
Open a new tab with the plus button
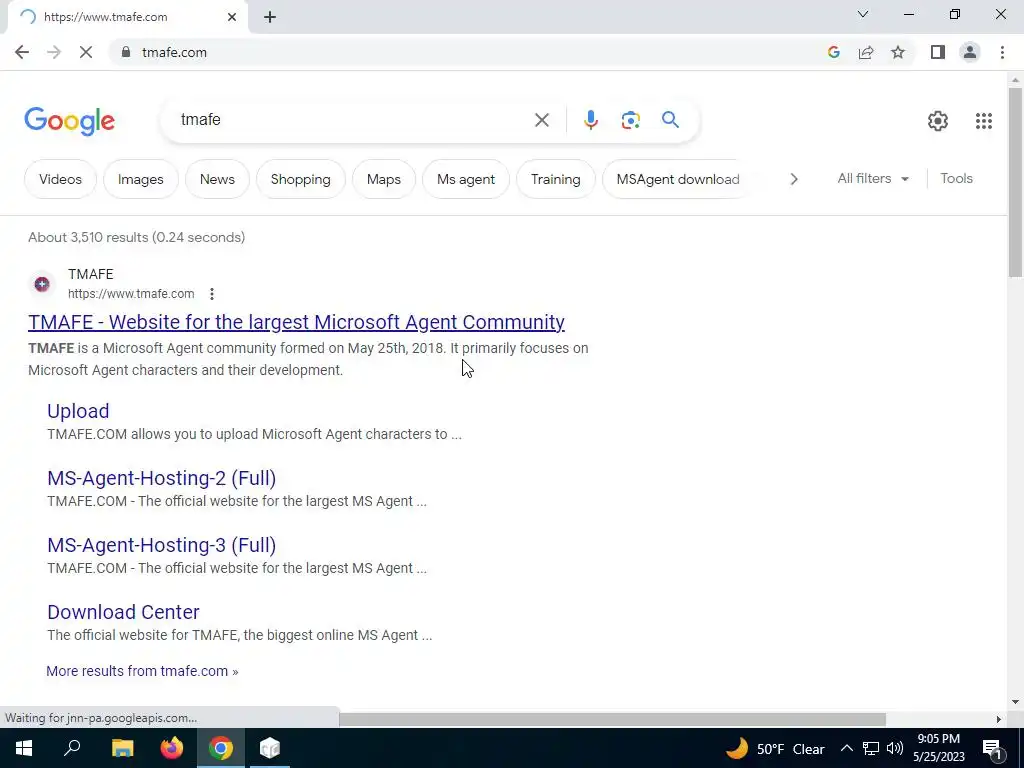click(x=270, y=17)
